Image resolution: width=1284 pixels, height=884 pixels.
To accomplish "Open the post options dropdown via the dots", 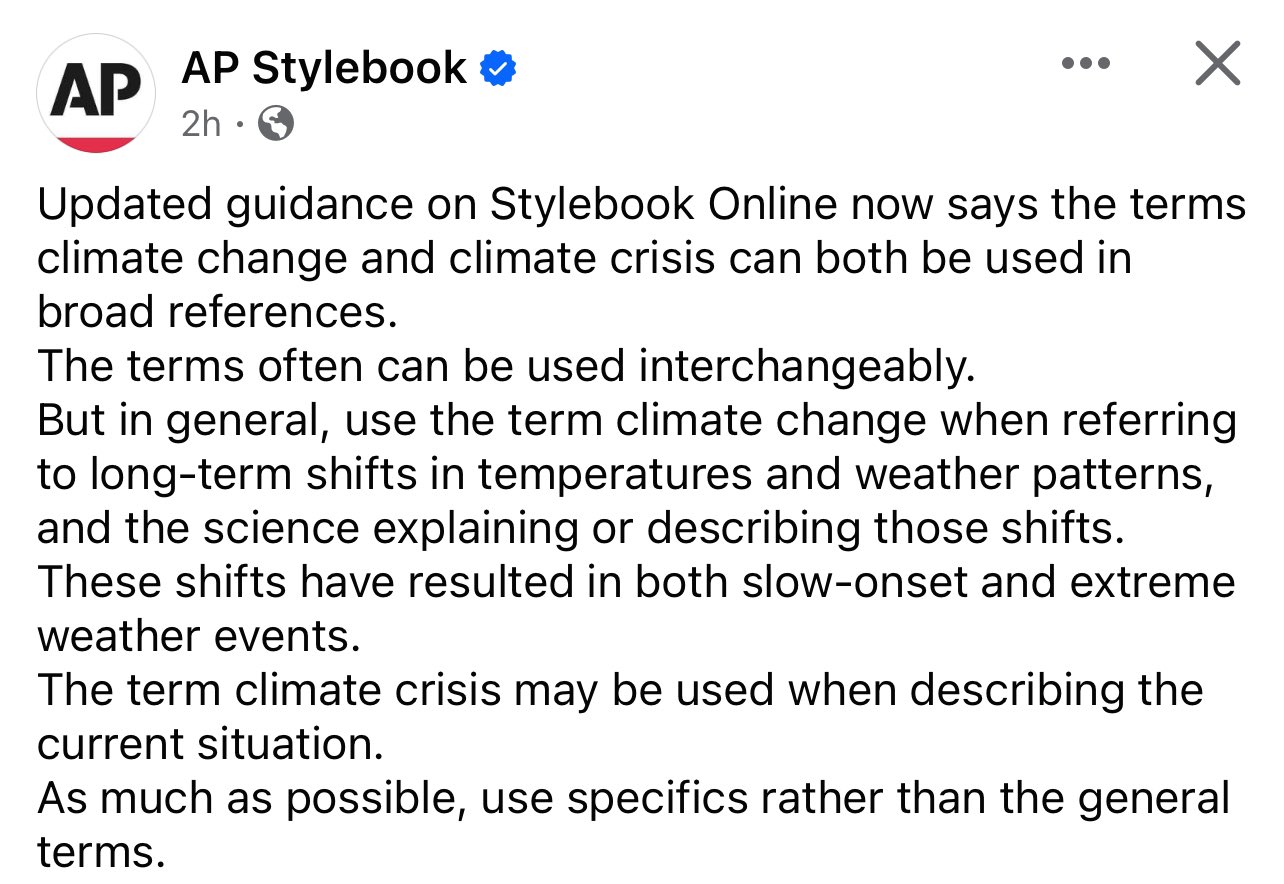I will (1085, 62).
